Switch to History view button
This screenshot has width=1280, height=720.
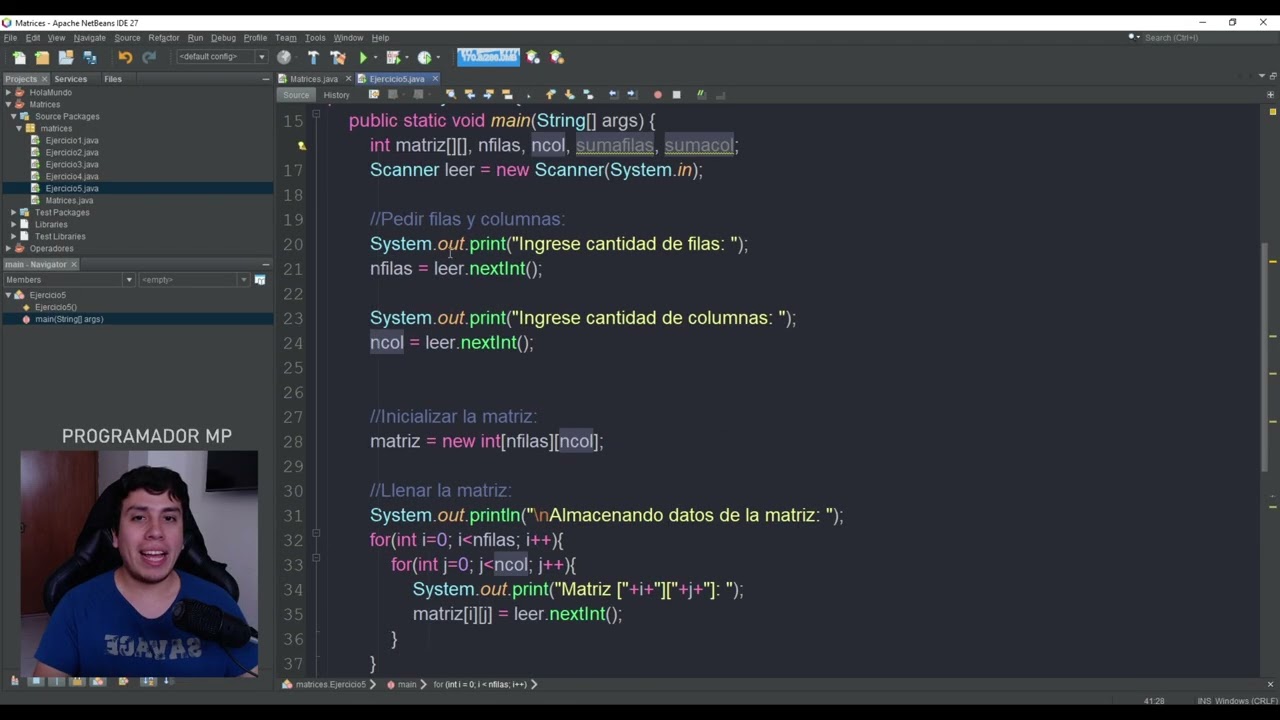click(336, 95)
